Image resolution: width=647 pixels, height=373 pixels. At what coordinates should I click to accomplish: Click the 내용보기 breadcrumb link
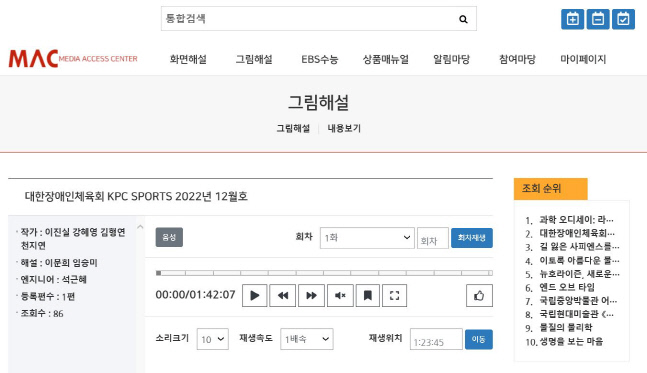coord(344,128)
